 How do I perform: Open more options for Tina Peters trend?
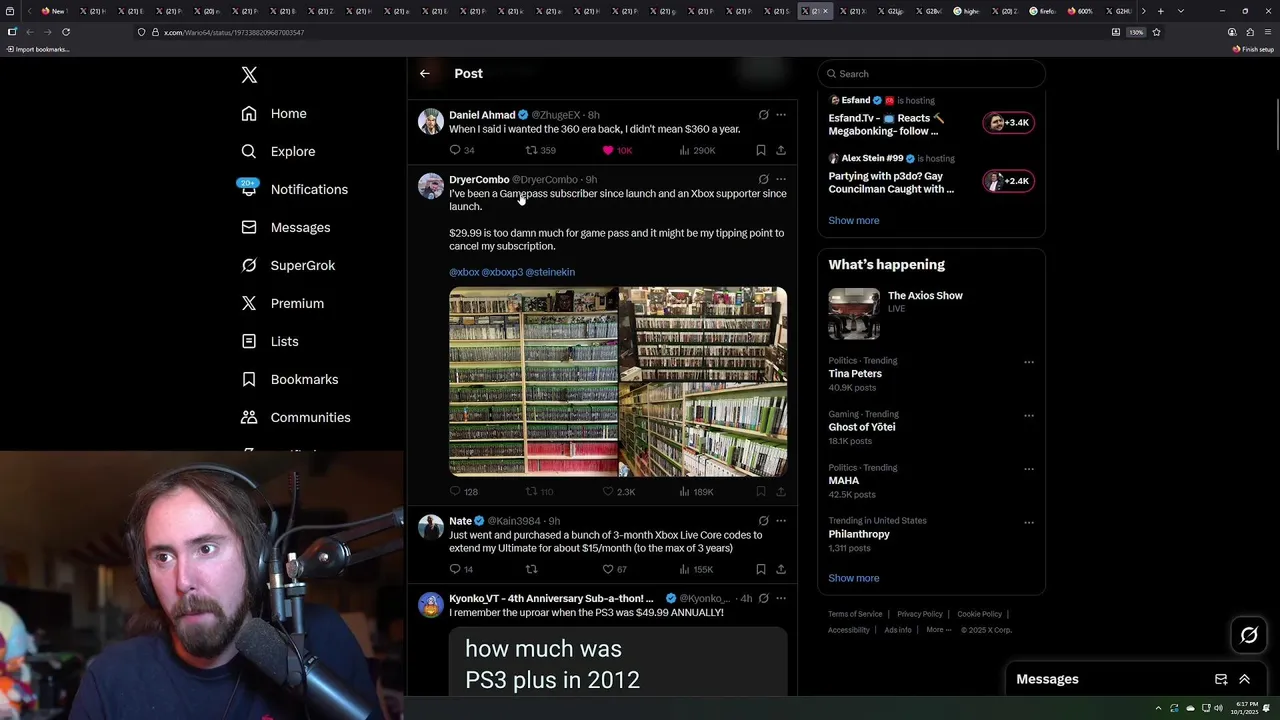[1029, 362]
